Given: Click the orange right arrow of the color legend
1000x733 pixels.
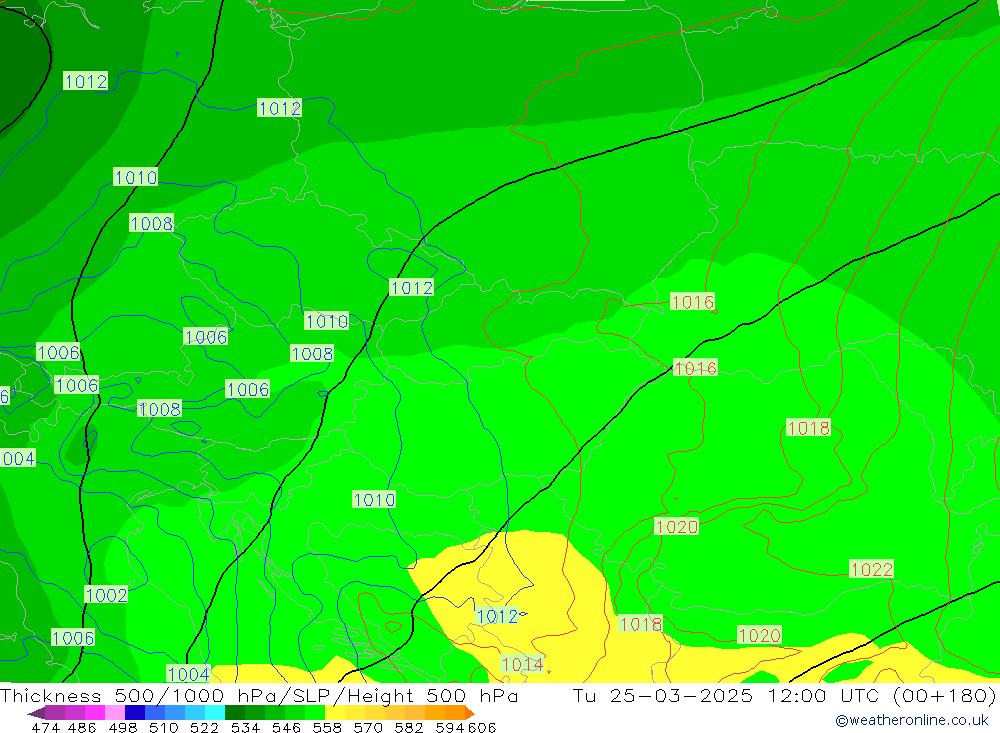Looking at the screenshot, I should coord(469,712).
